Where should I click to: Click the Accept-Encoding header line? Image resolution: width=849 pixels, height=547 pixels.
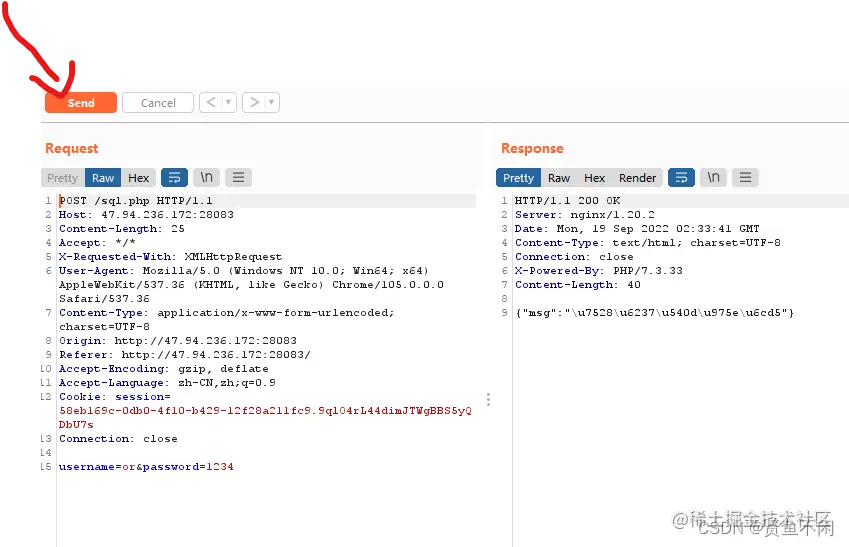(164, 369)
